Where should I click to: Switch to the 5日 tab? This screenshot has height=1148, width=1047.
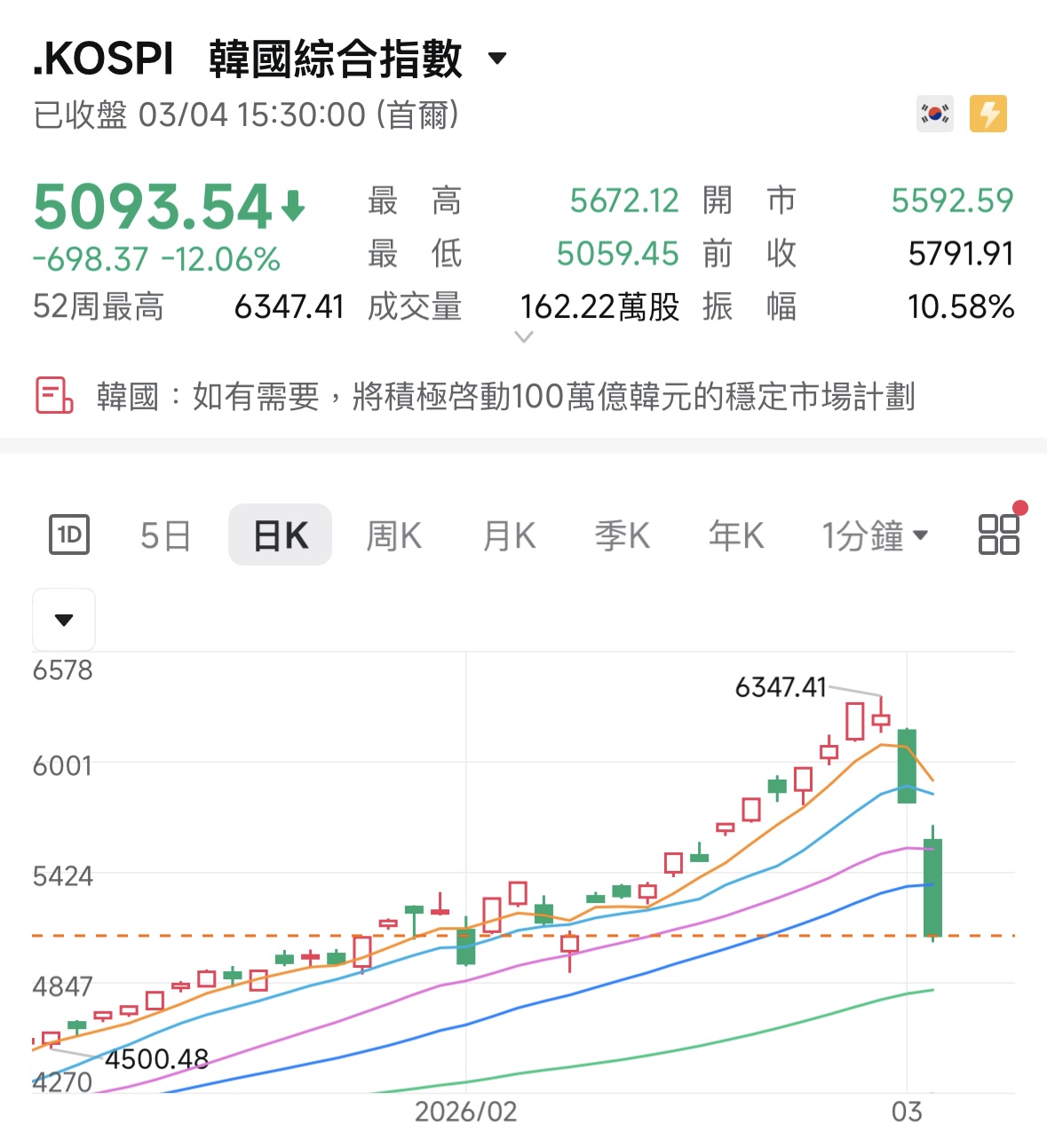[x=166, y=534]
